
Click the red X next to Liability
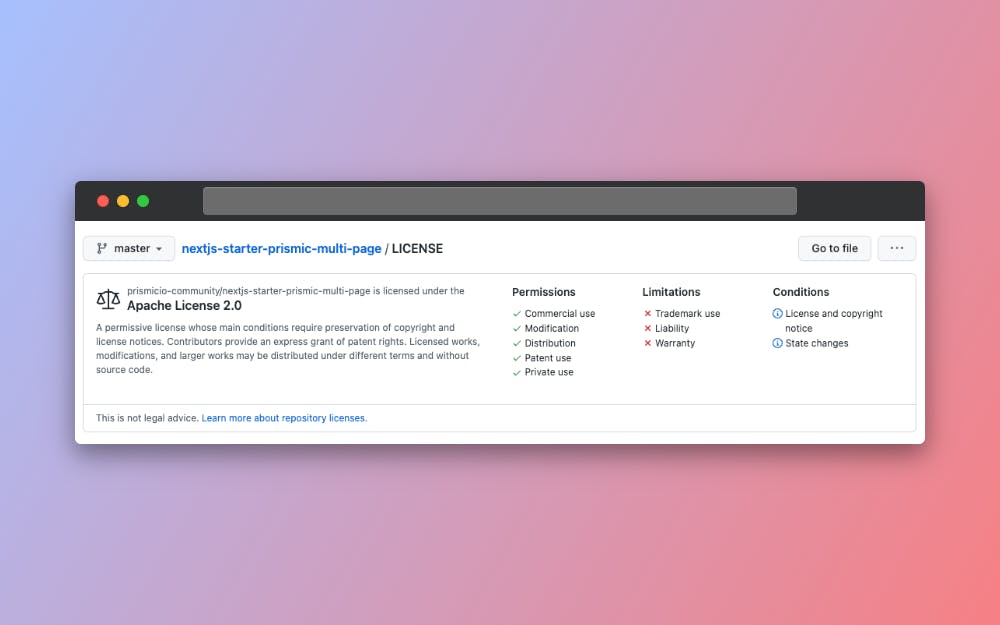click(648, 328)
